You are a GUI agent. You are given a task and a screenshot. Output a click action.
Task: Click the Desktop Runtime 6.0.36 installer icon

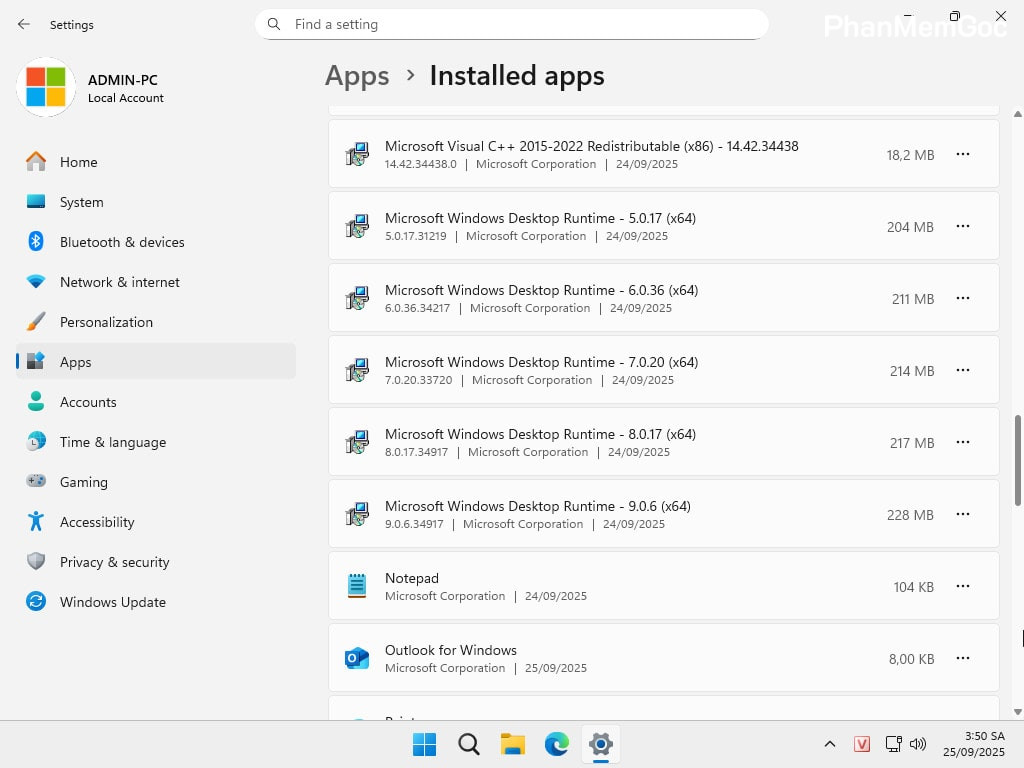[x=357, y=298]
